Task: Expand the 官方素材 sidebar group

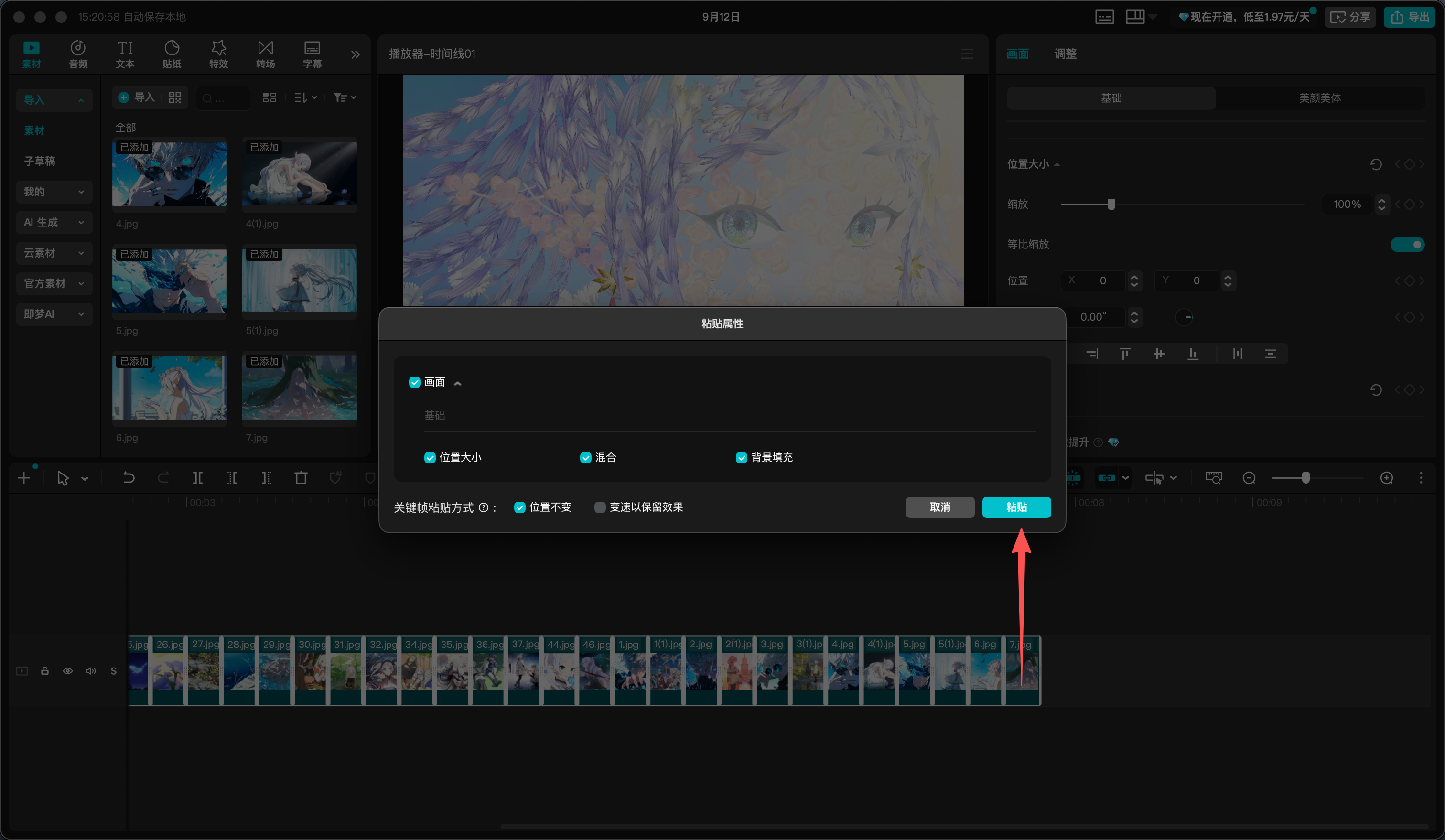Action: click(x=54, y=283)
